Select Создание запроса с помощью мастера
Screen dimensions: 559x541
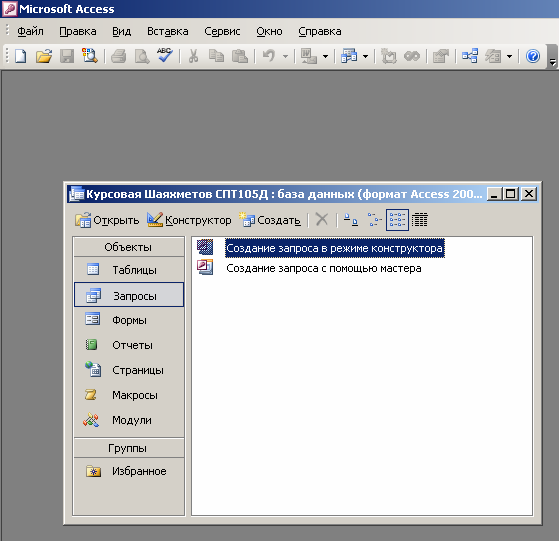pyautogui.click(x=324, y=268)
